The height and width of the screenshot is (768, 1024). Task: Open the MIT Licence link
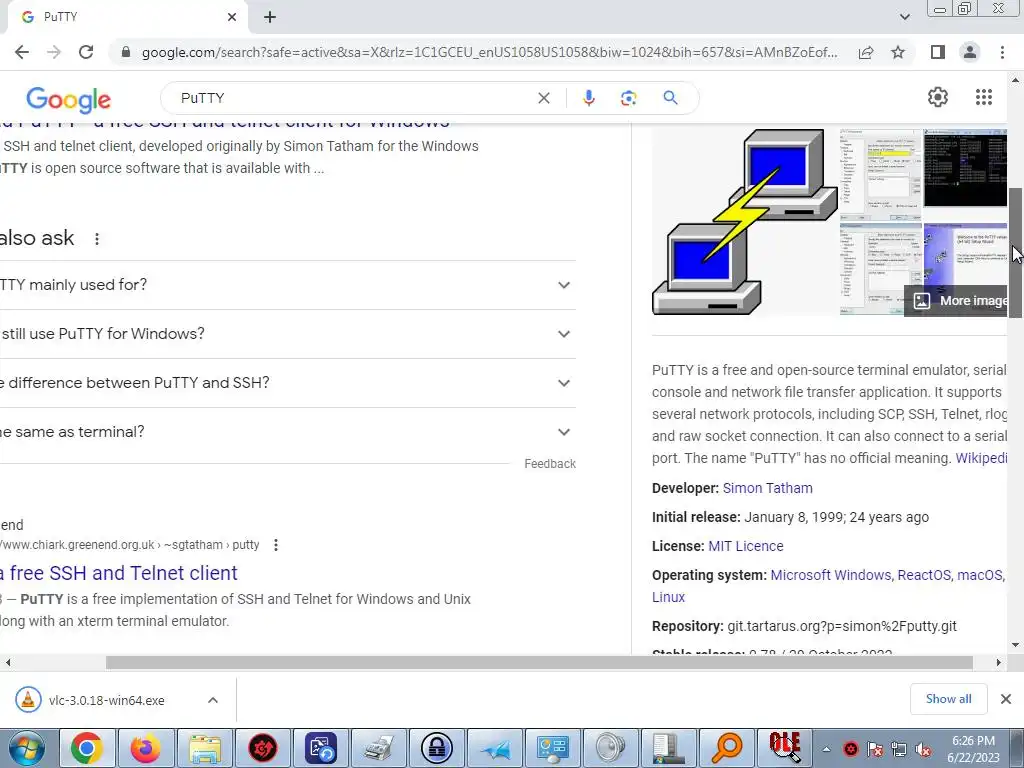click(x=746, y=546)
